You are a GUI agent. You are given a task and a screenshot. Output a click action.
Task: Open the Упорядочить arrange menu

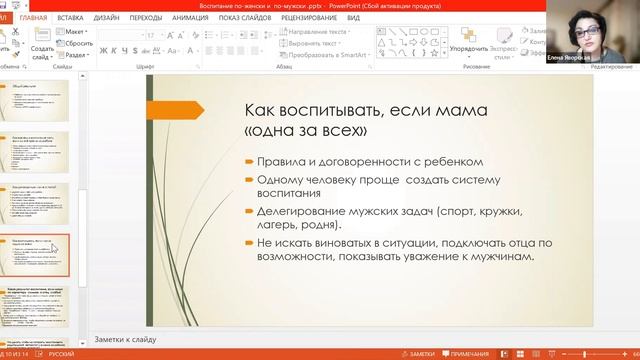pyautogui.click(x=469, y=42)
